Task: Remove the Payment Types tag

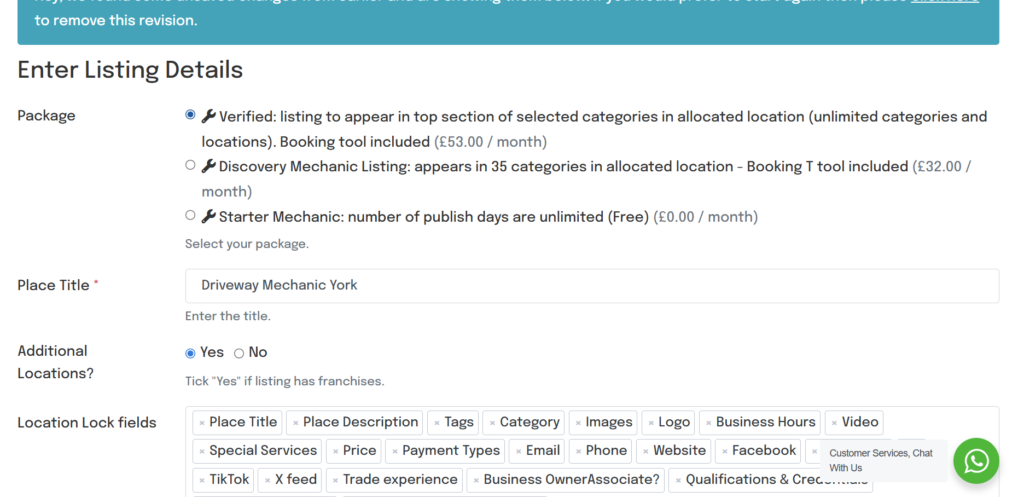Action: [x=394, y=451]
